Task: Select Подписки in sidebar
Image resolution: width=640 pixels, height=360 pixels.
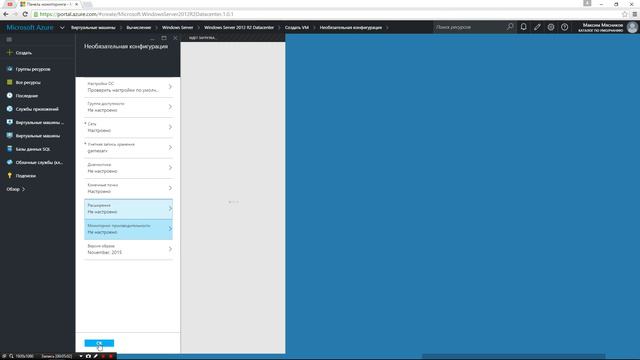Action: tap(26, 176)
